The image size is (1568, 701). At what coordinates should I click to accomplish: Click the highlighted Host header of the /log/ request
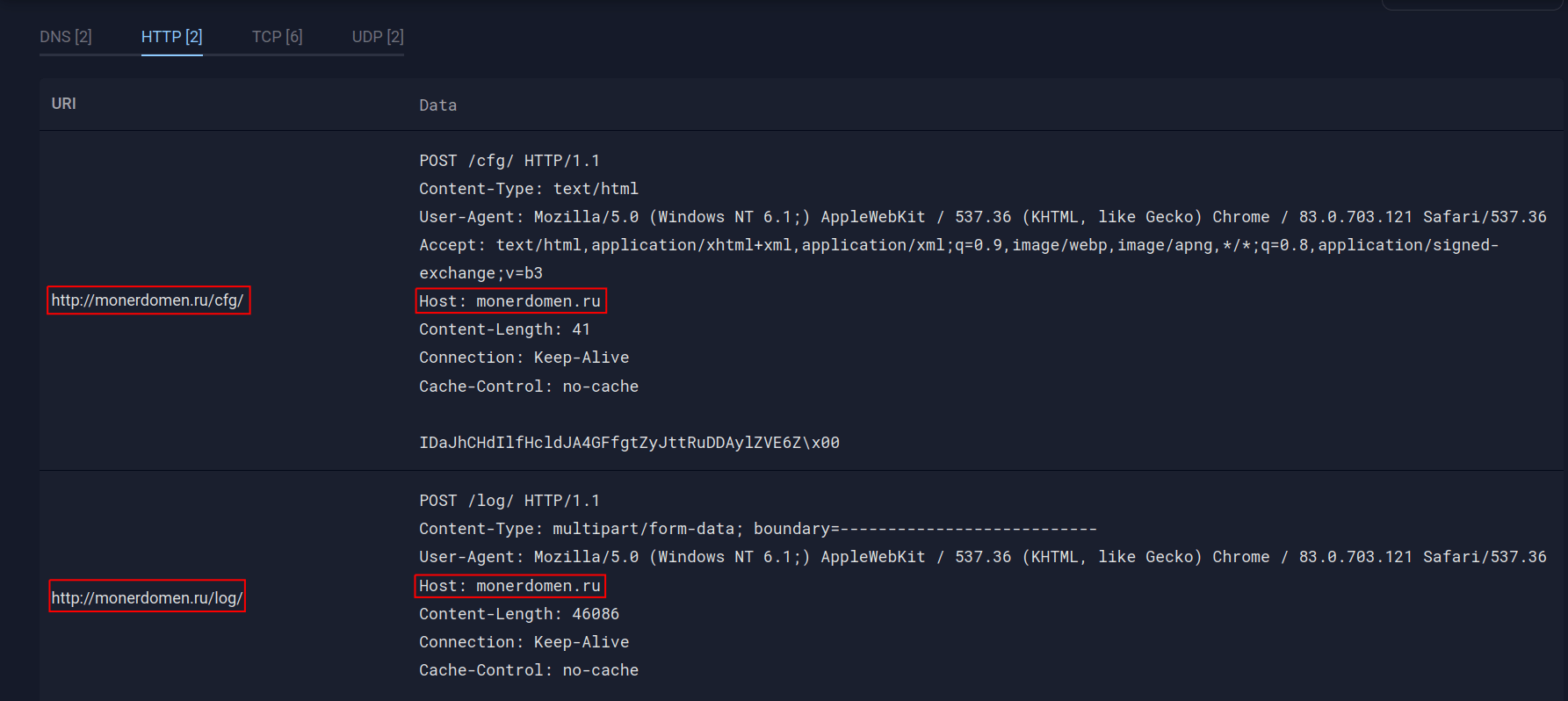pos(509,585)
